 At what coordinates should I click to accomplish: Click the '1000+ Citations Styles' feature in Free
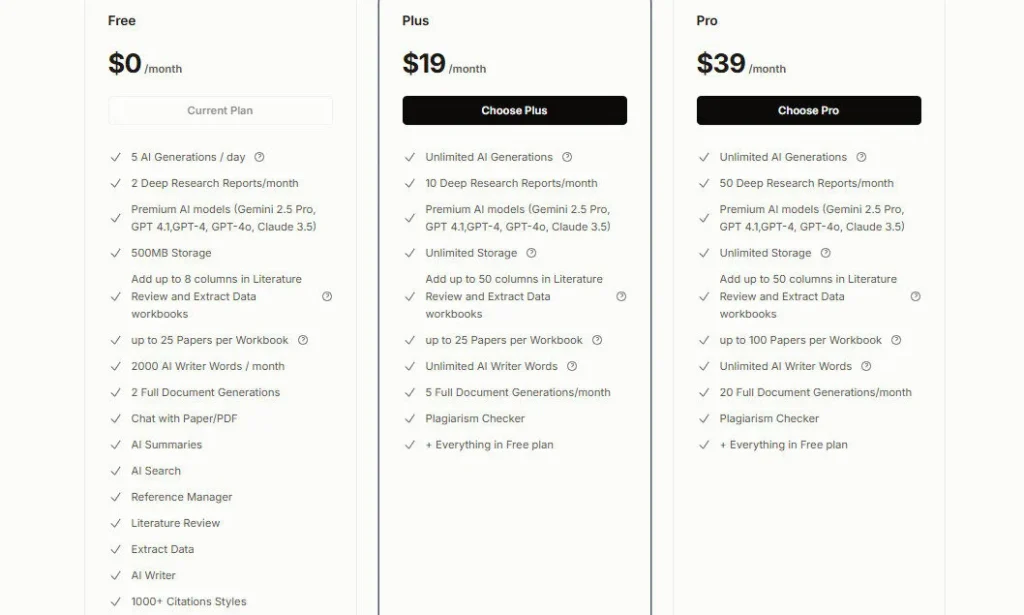click(188, 601)
